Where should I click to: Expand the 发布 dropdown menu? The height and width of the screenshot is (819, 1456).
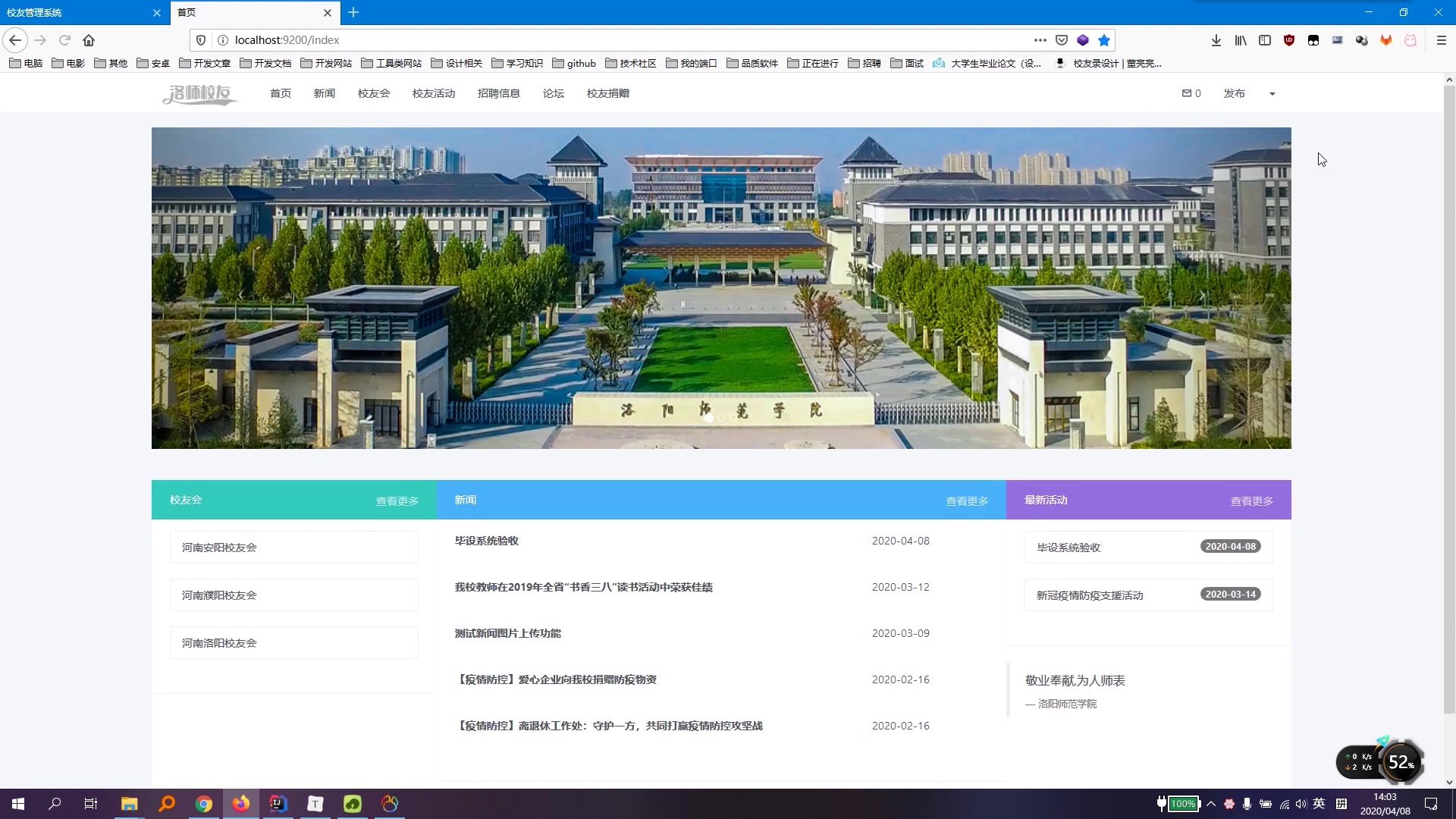(x=1272, y=93)
